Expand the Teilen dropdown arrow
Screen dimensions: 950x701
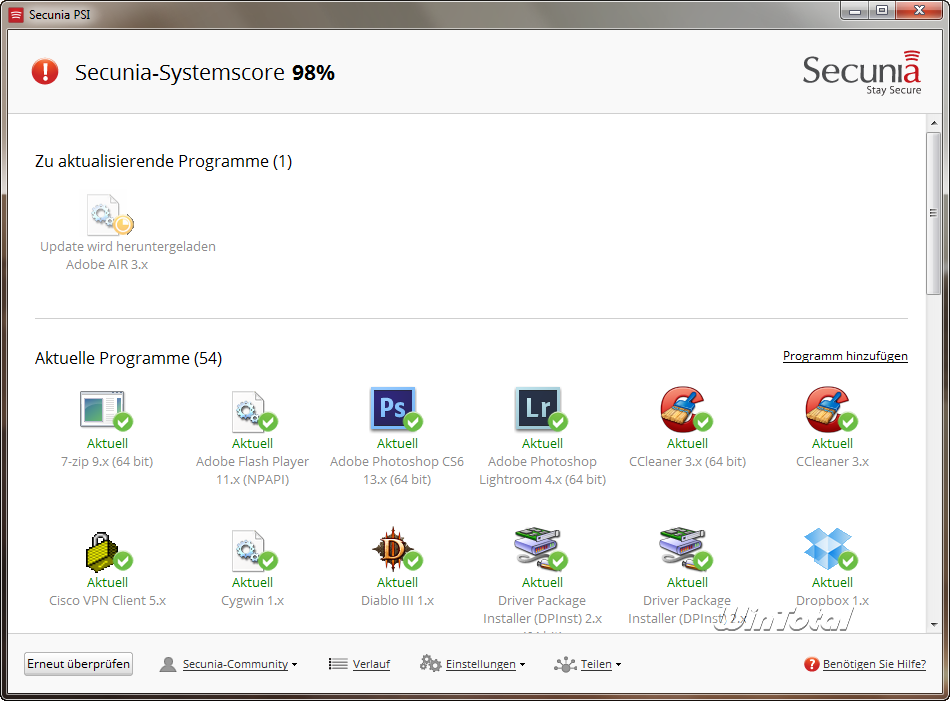coord(619,665)
